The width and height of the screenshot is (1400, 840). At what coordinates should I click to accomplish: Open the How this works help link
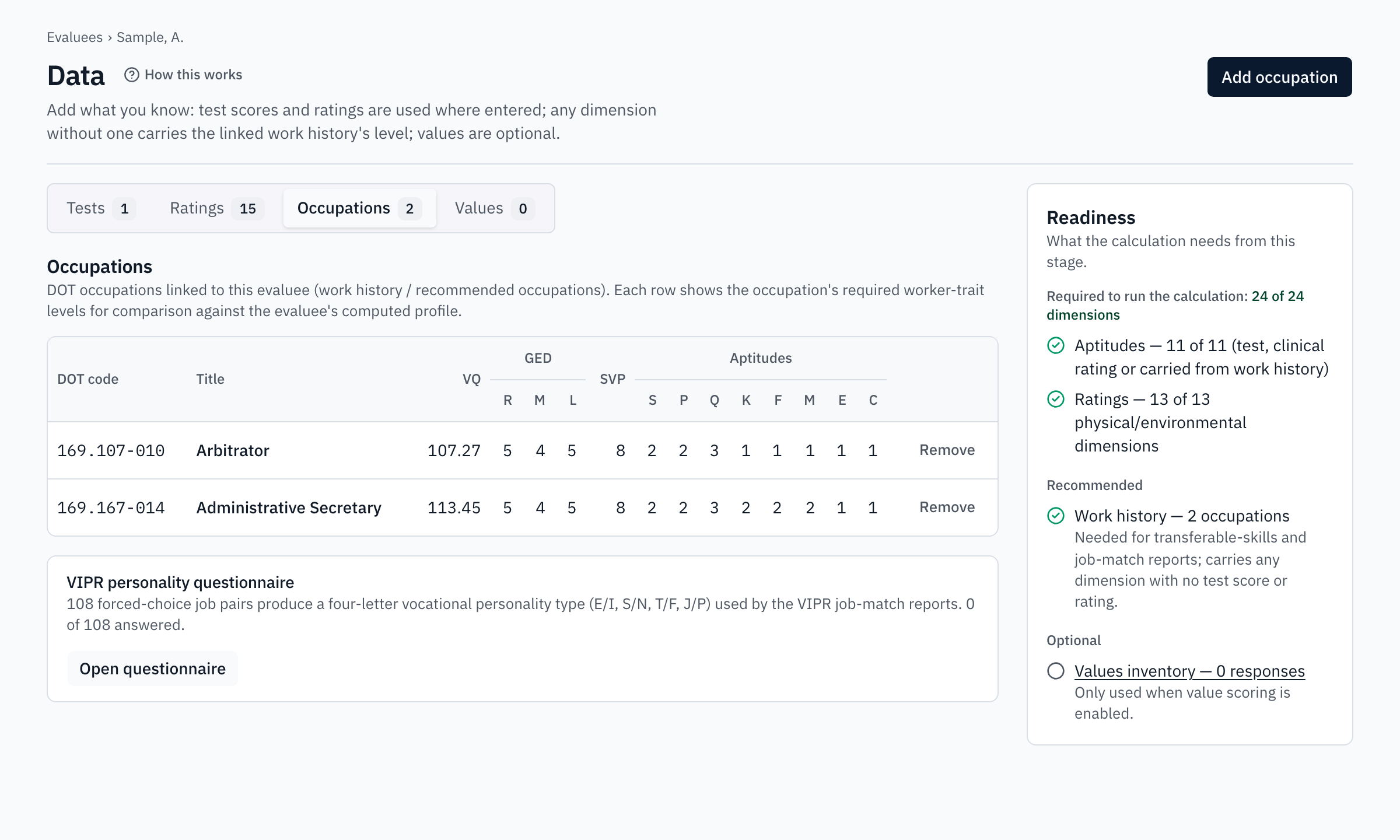(x=183, y=75)
